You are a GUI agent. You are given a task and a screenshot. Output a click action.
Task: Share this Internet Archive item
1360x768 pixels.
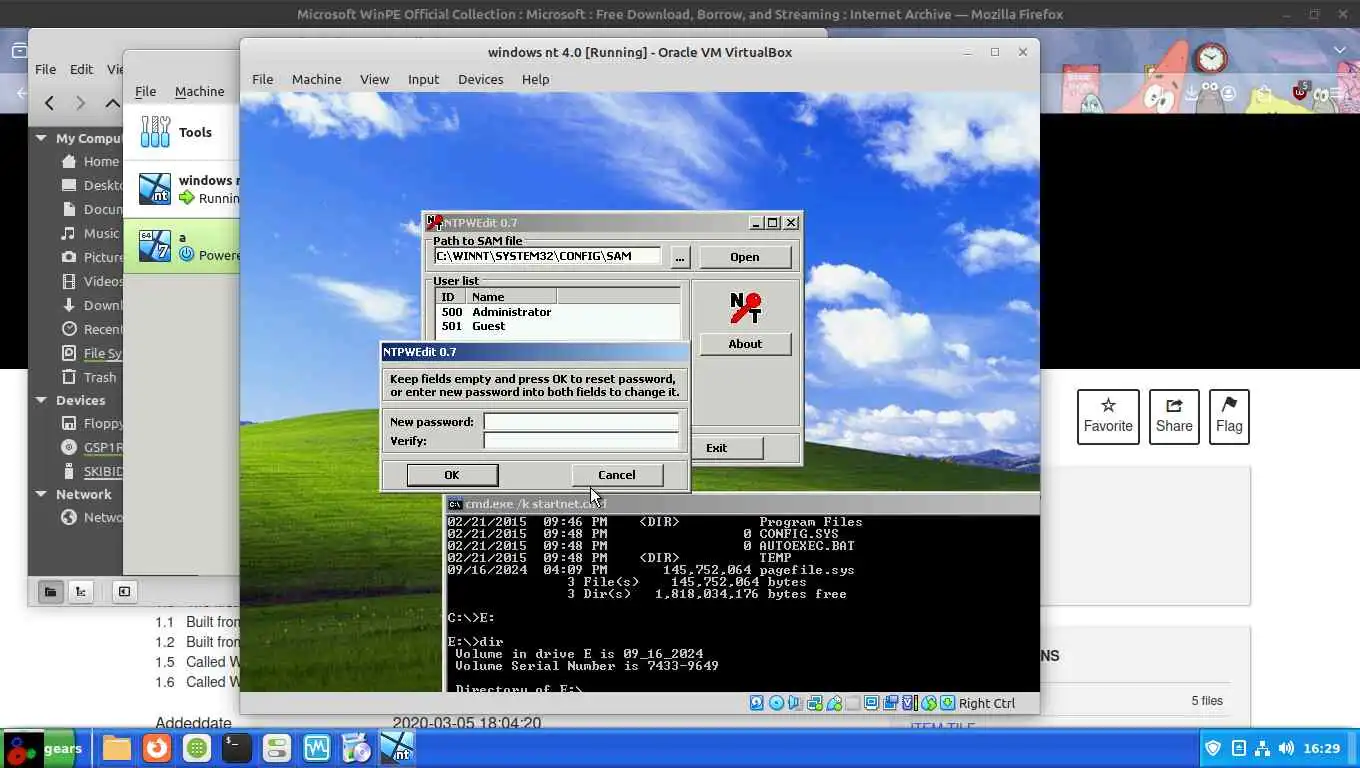coord(1174,416)
